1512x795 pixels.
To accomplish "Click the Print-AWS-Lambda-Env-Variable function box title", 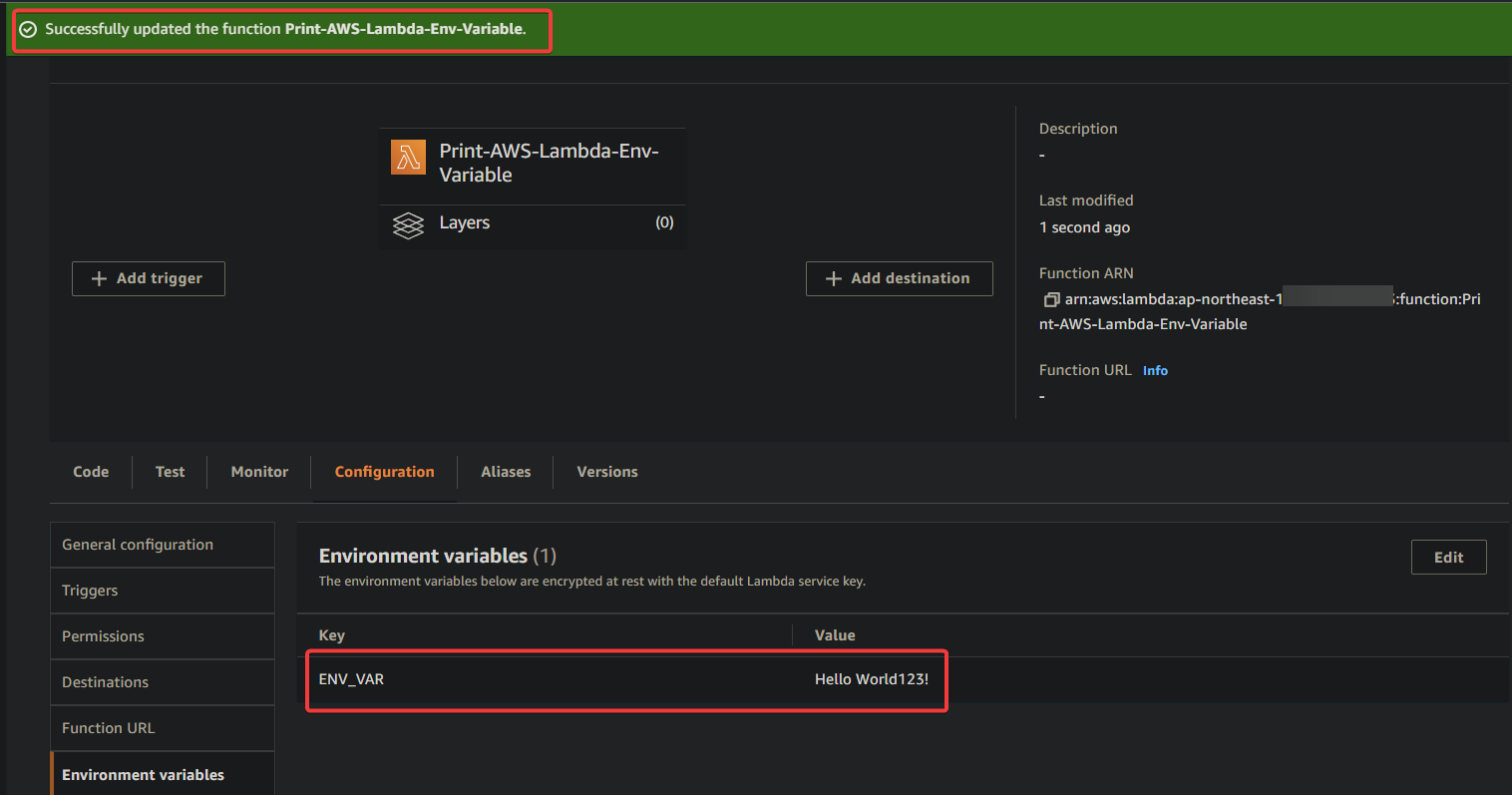I will 550,163.
